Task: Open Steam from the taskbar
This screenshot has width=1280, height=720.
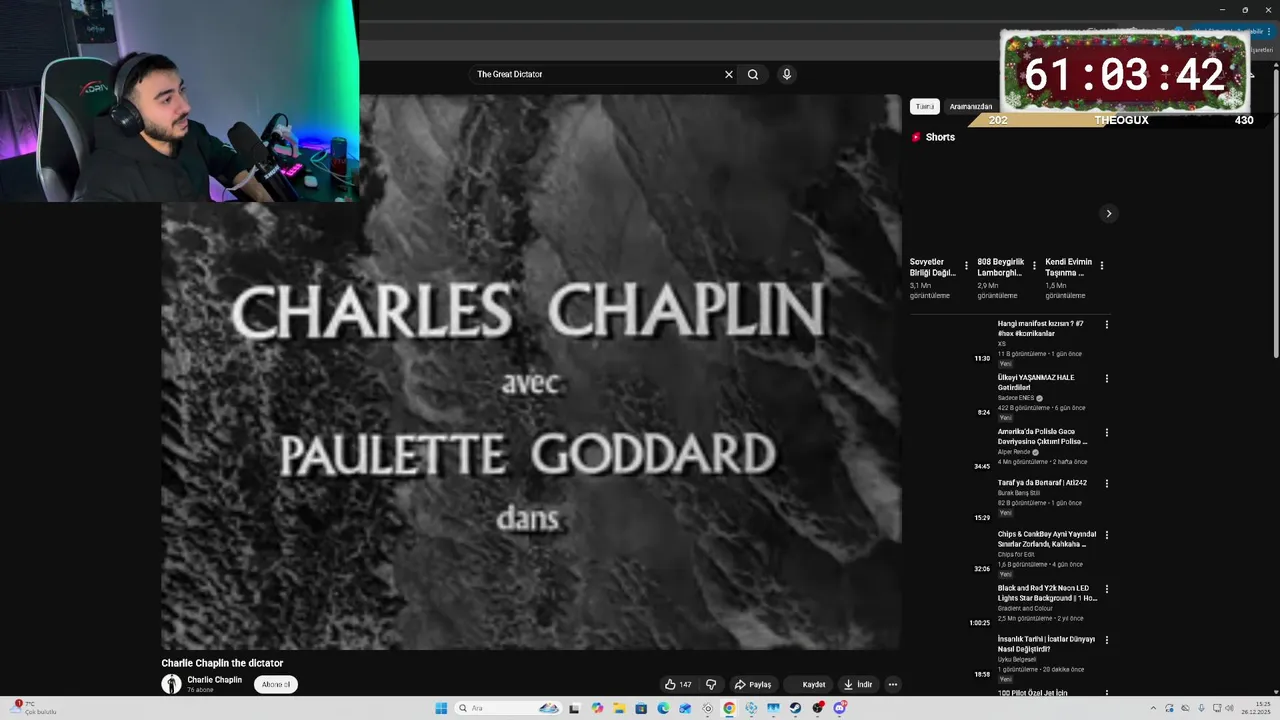Action: [x=795, y=708]
